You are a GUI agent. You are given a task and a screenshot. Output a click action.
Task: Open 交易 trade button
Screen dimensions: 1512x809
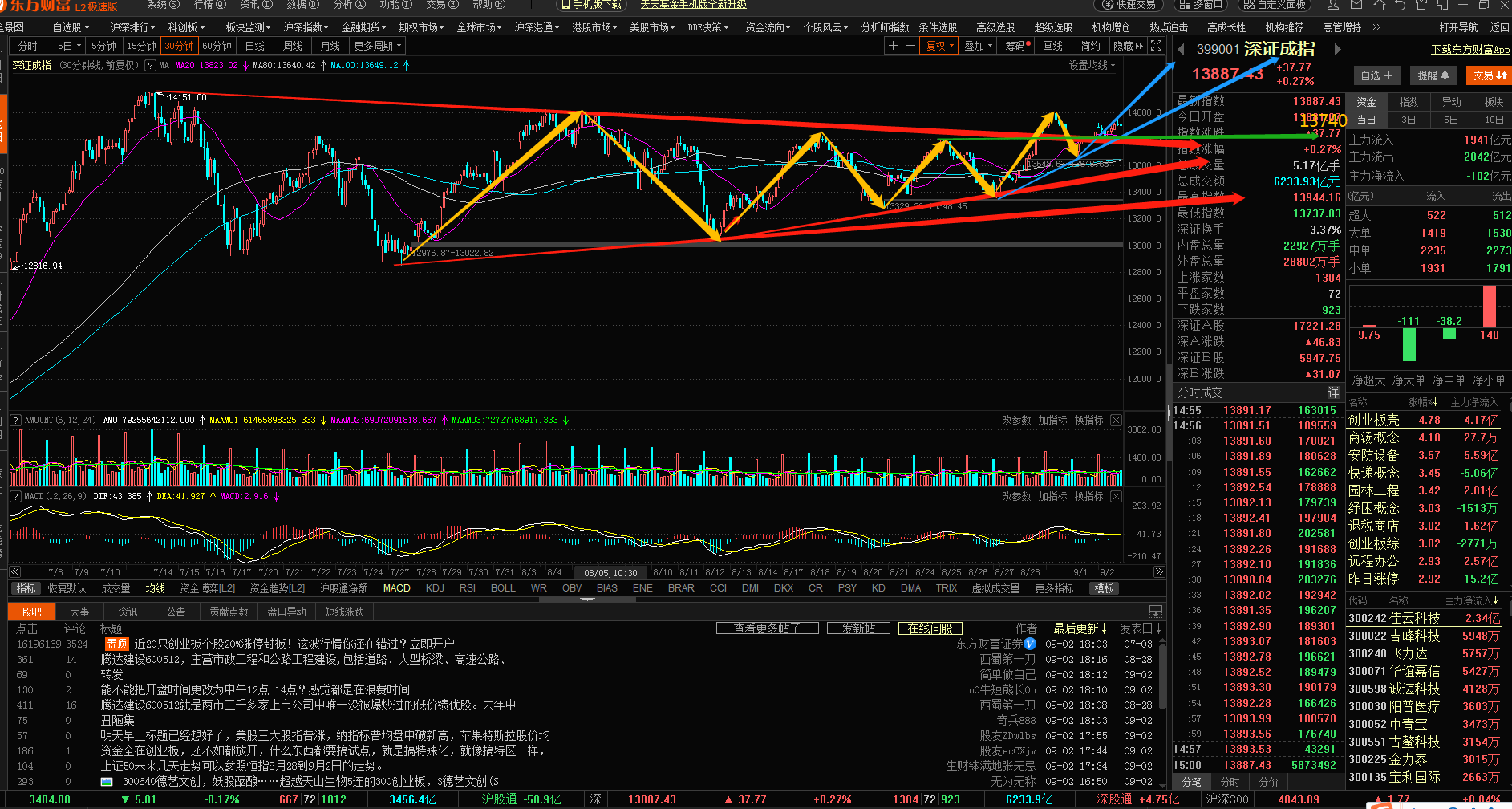pos(1490,75)
